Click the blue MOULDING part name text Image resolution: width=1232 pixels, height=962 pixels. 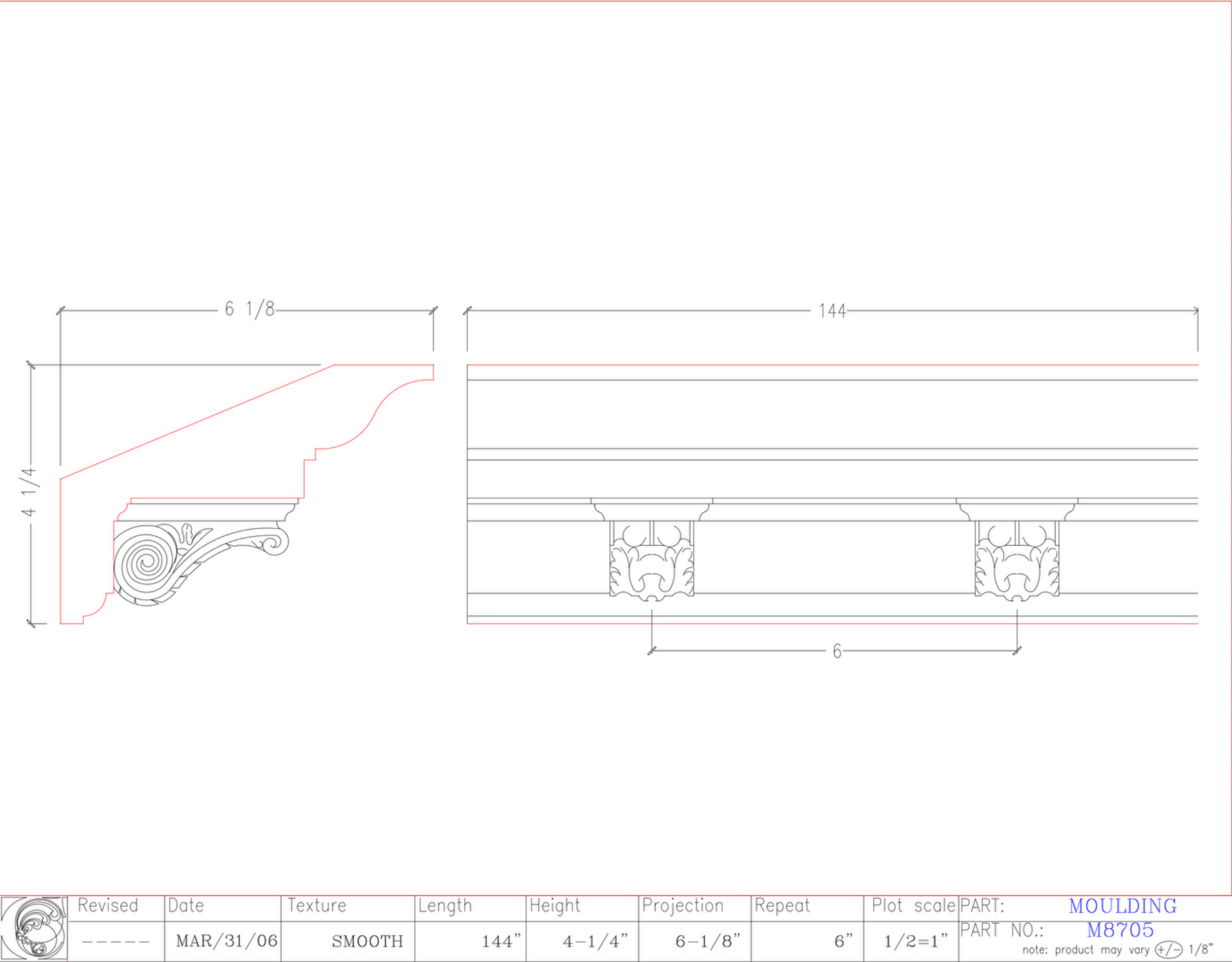pyautogui.click(x=1122, y=906)
